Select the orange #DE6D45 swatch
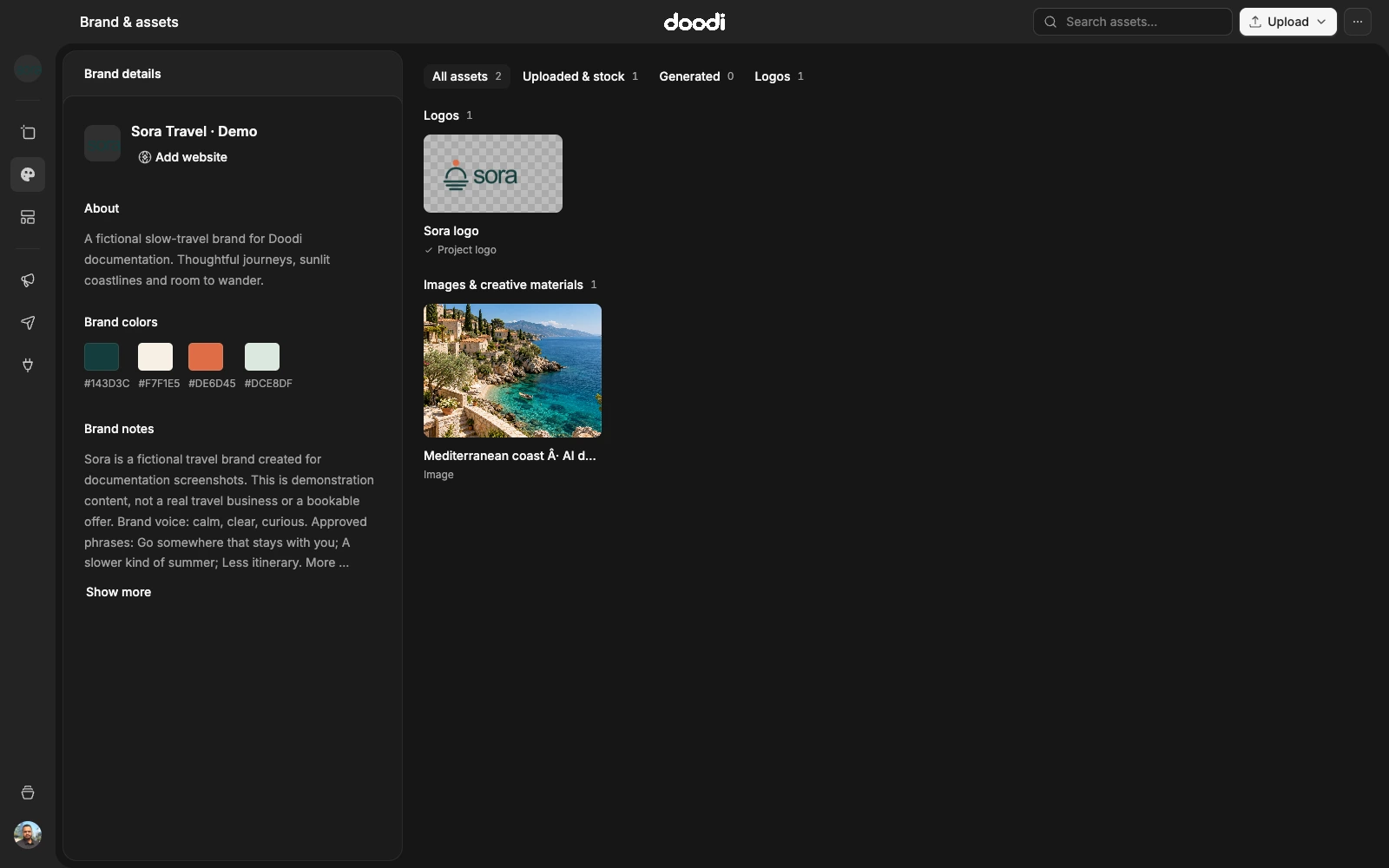 [206, 357]
